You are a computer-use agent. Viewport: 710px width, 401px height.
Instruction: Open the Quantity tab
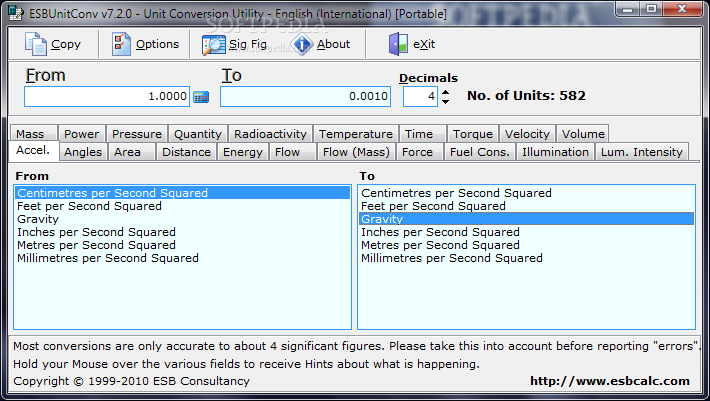tap(198, 134)
